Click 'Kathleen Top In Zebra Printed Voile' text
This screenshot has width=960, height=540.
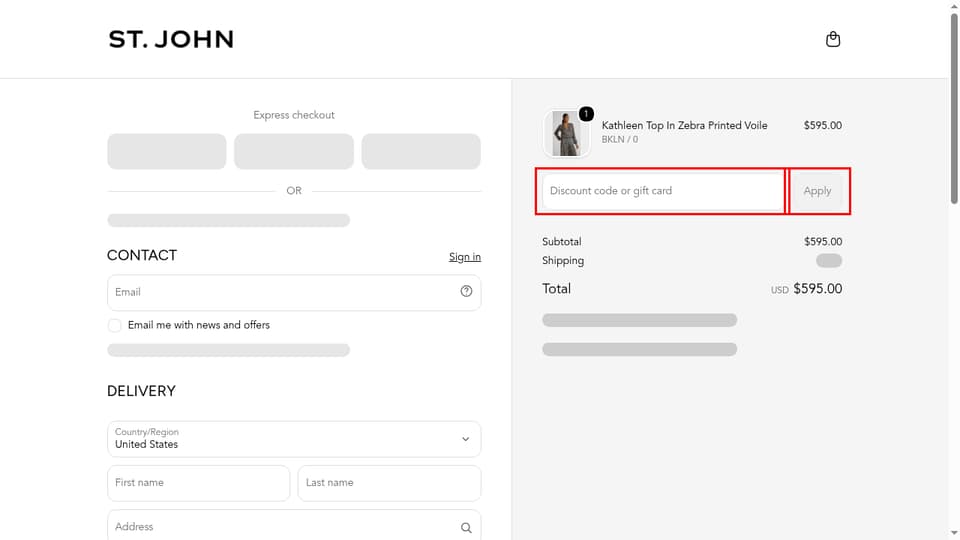point(684,126)
